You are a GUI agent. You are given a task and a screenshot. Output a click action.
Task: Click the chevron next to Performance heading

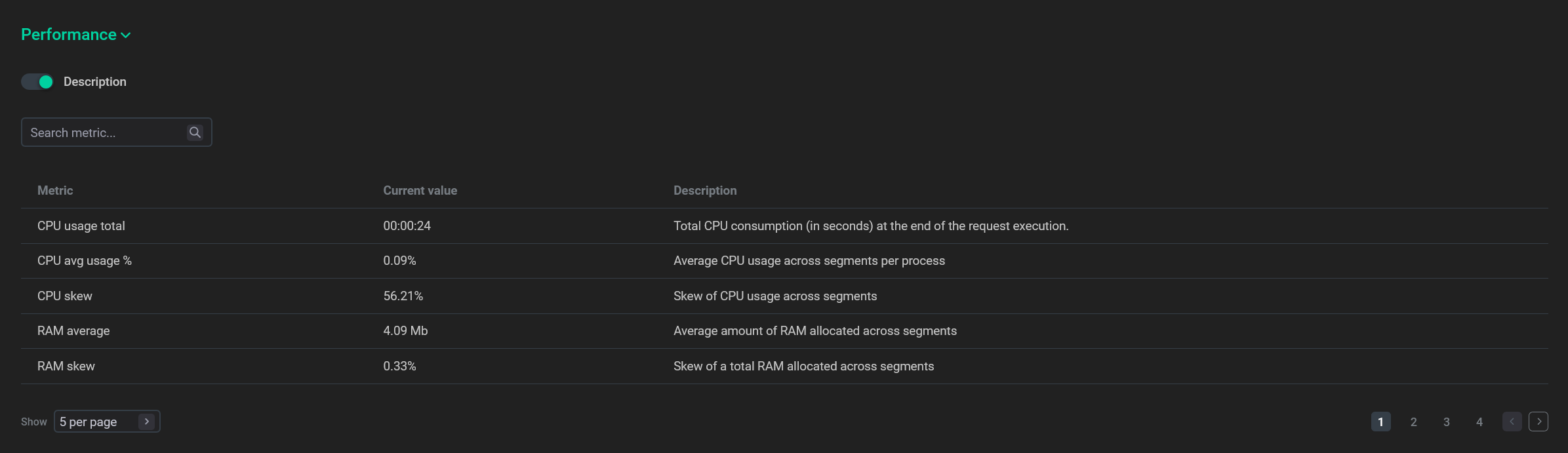point(126,35)
